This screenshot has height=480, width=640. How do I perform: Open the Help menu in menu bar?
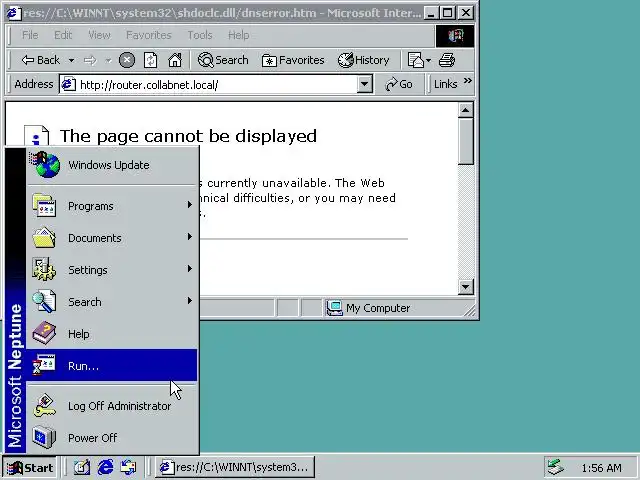[x=238, y=35]
